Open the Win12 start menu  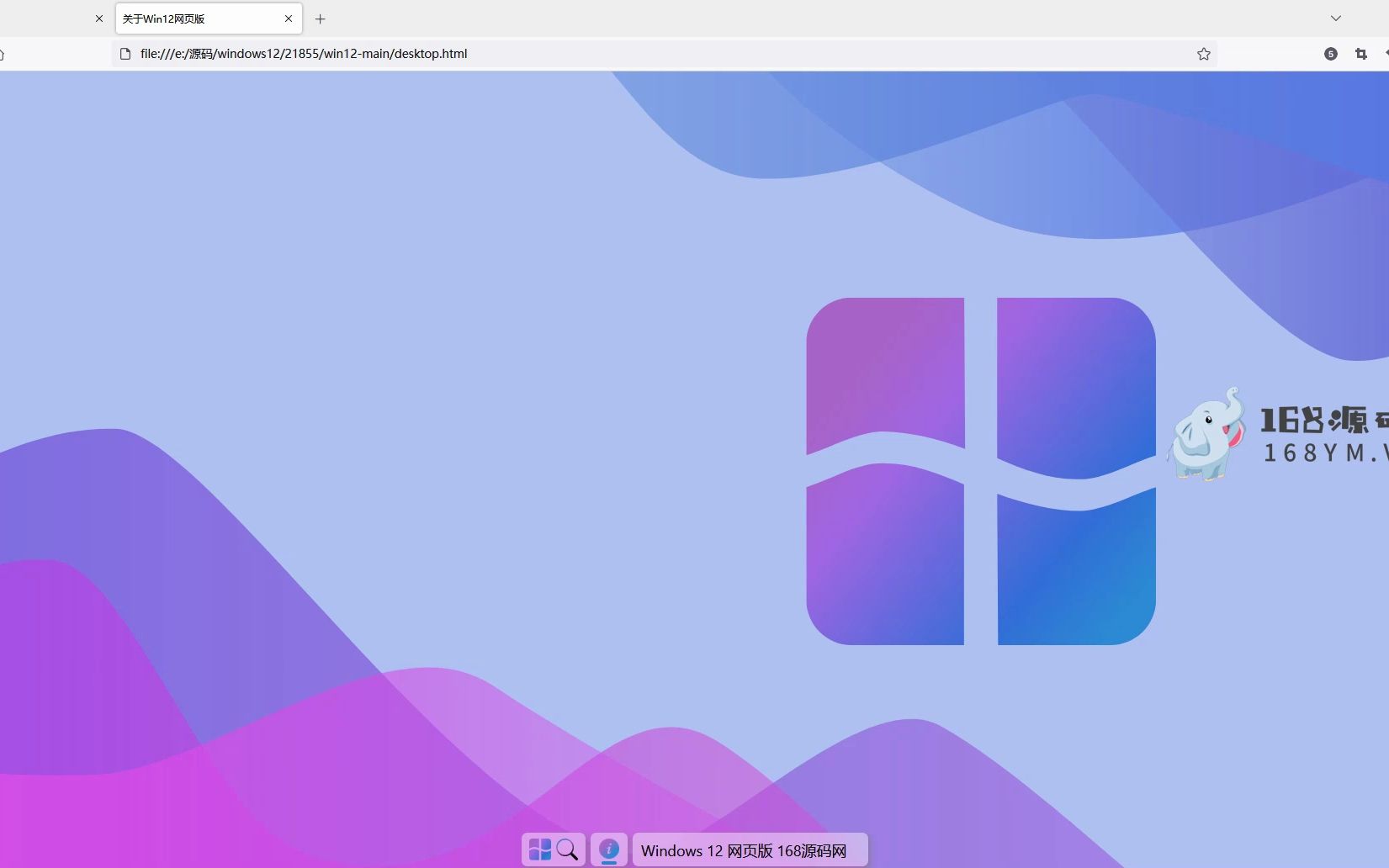(x=538, y=849)
